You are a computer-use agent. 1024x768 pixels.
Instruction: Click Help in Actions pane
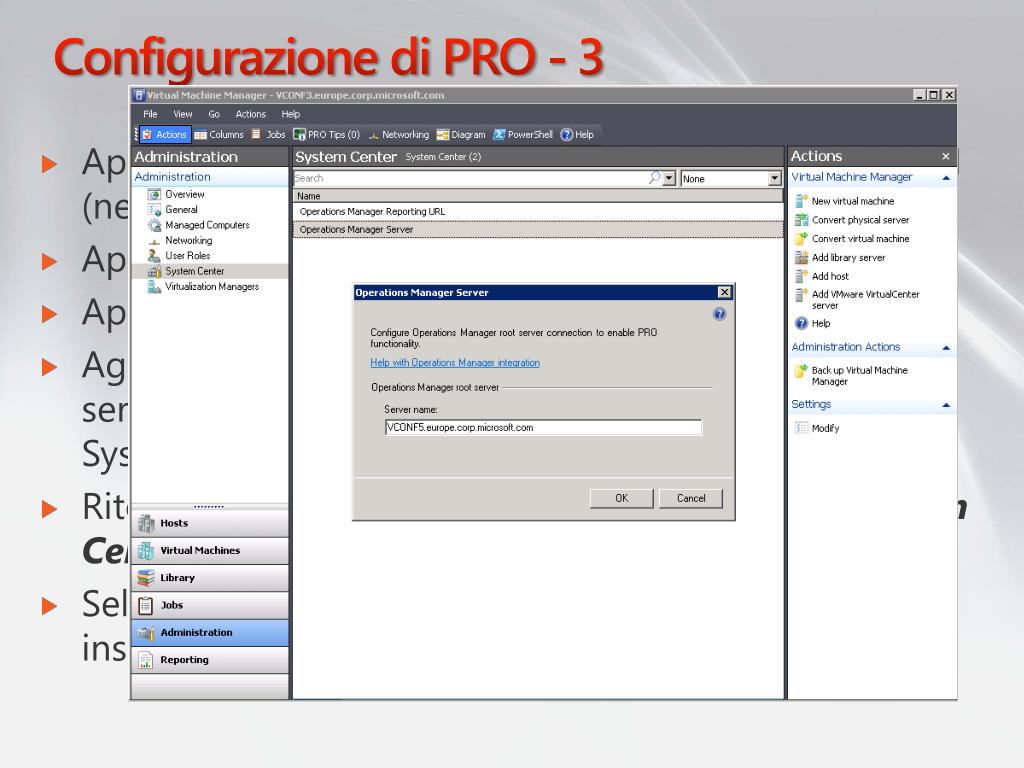(813, 323)
